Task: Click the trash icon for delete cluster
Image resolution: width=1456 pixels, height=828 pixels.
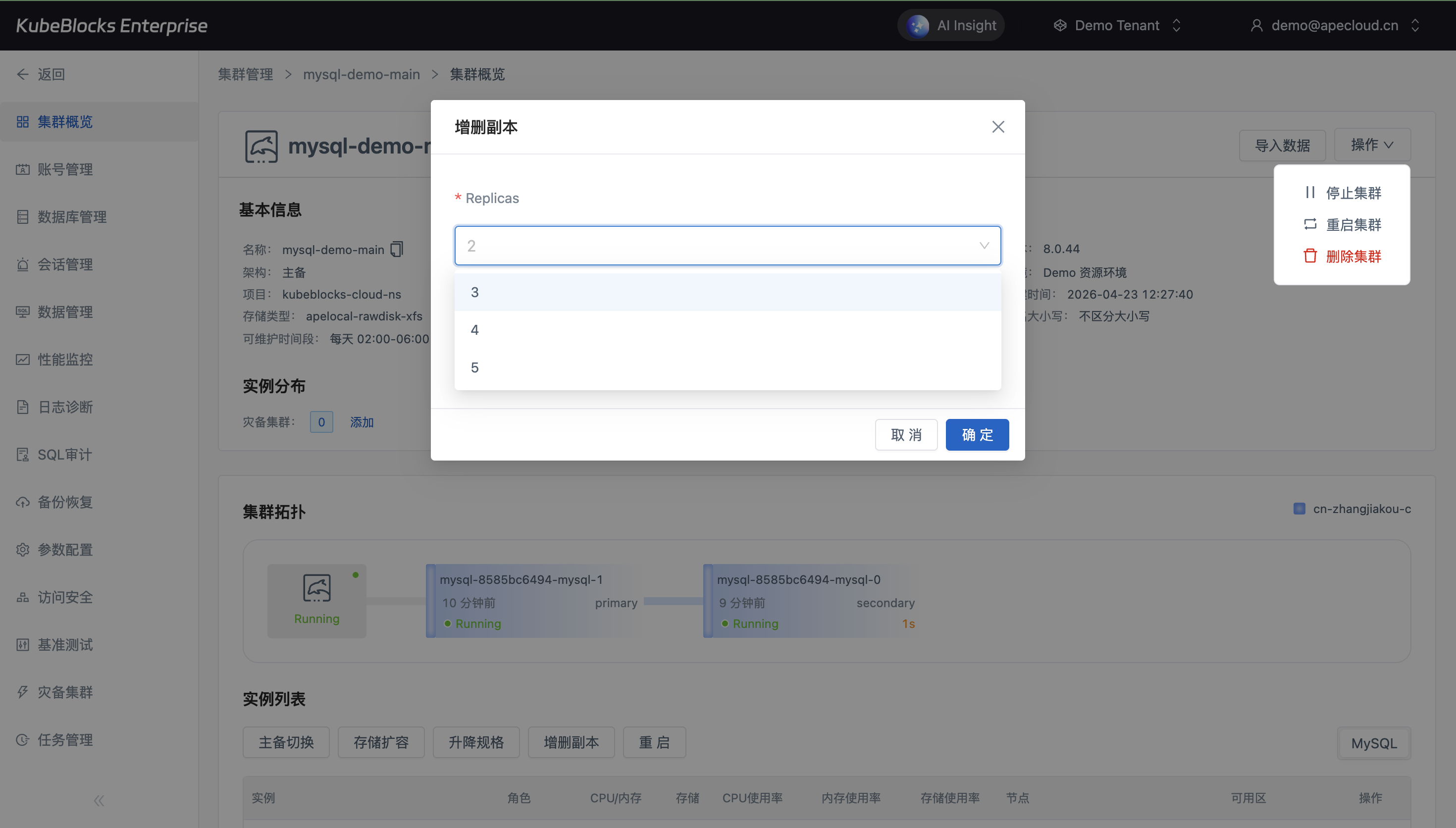Action: point(1310,256)
